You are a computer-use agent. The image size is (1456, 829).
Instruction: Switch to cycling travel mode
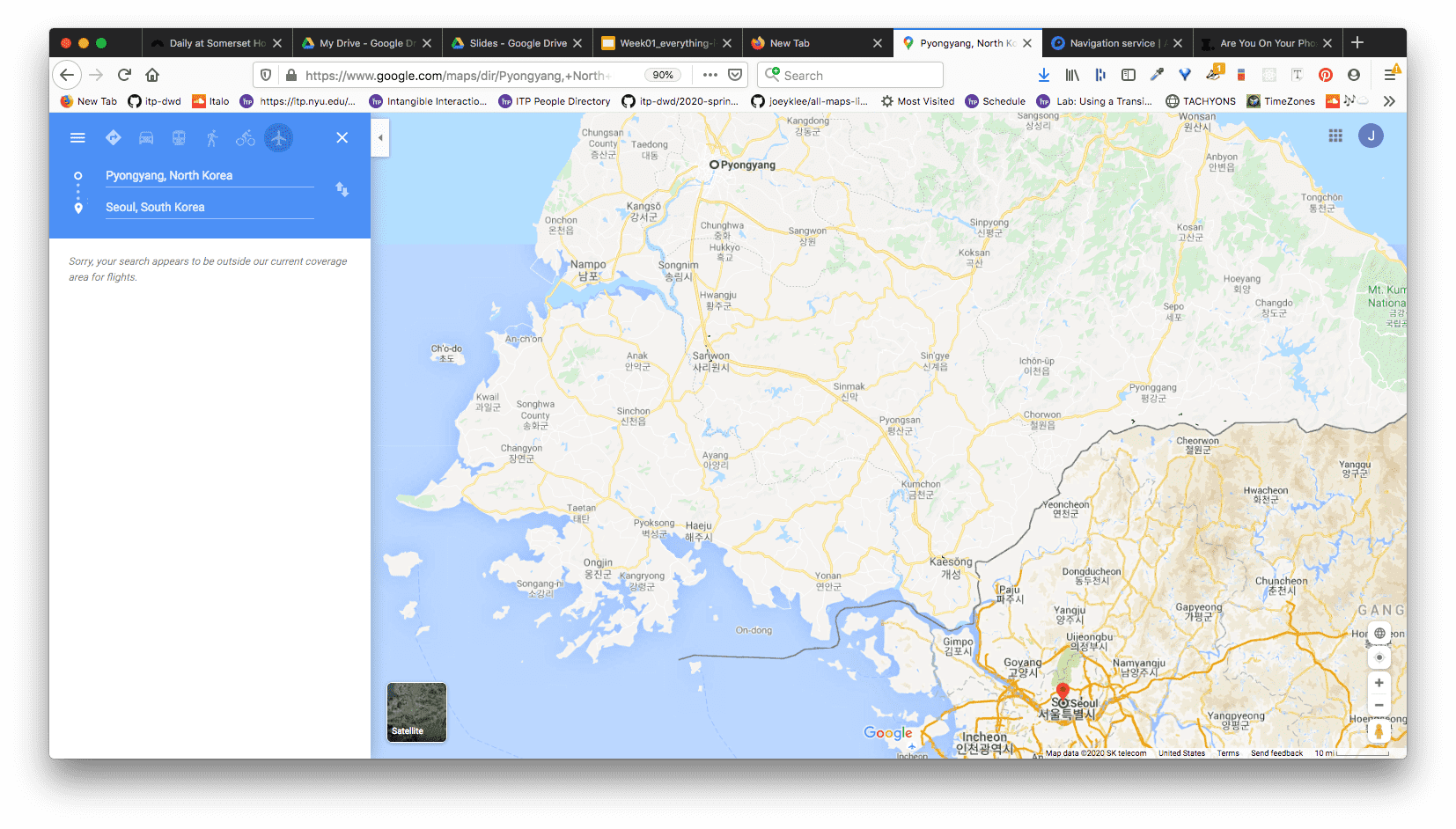coord(246,138)
